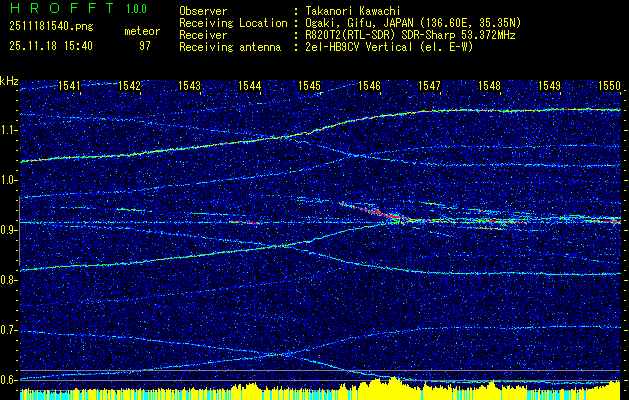
Task: Click time marker 1548
Action: pos(489,85)
